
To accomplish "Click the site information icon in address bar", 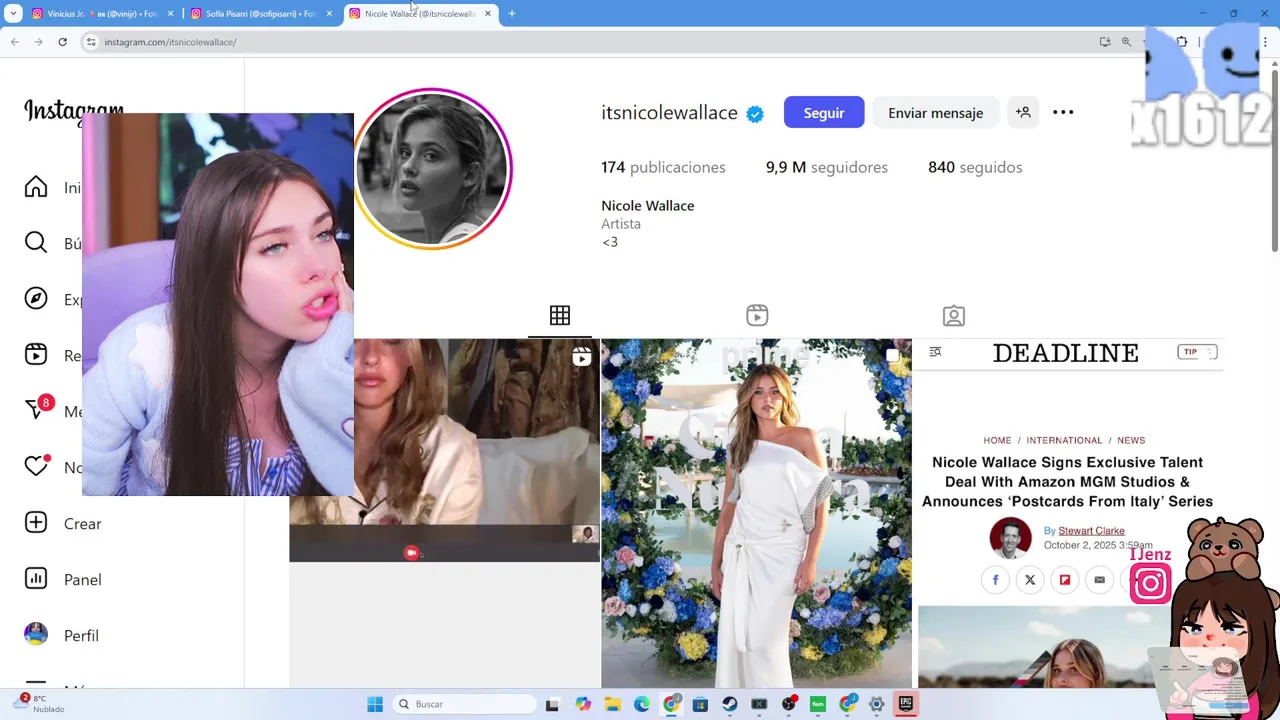I will pyautogui.click(x=91, y=42).
